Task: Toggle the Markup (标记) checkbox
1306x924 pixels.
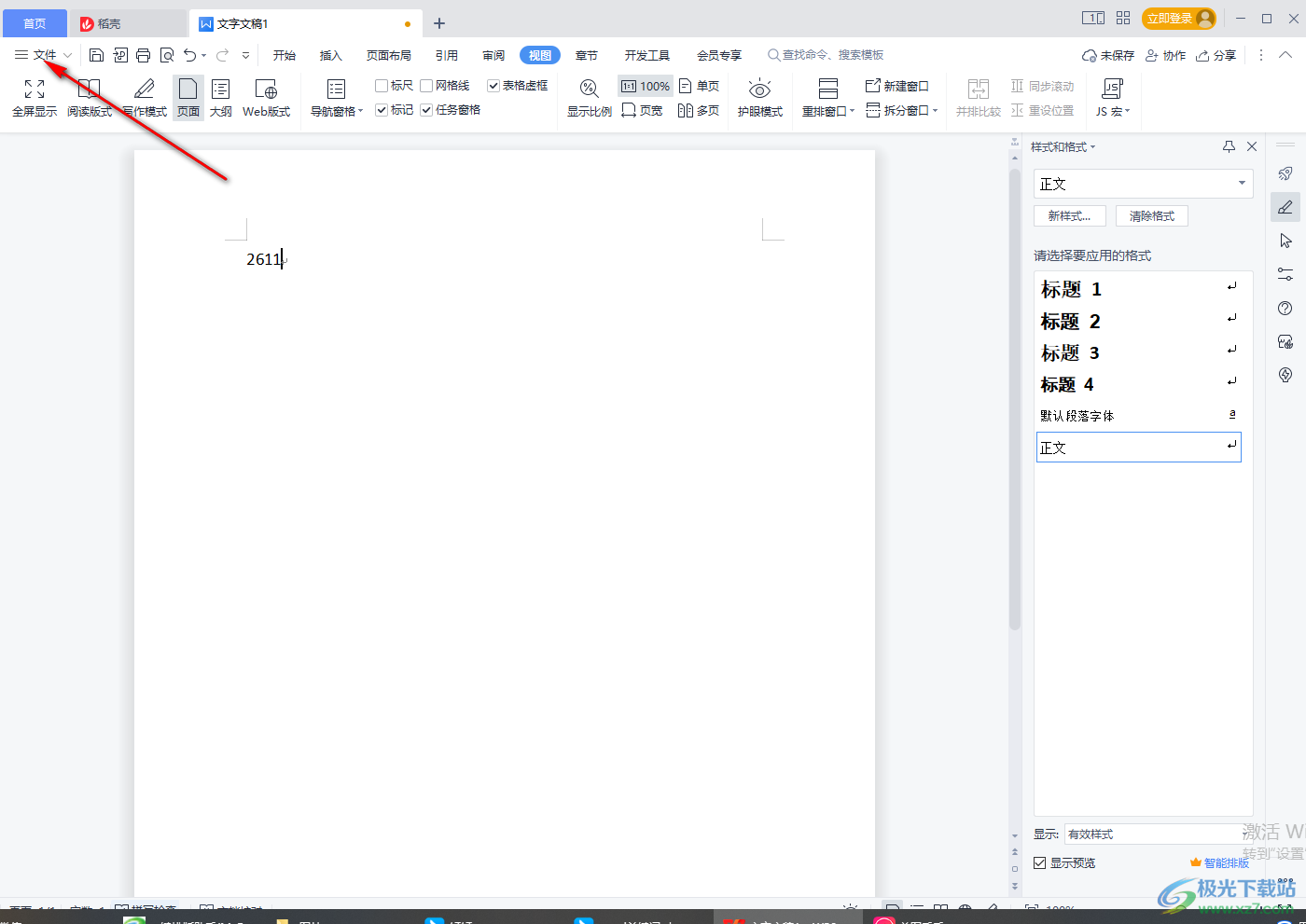Action: pos(382,110)
